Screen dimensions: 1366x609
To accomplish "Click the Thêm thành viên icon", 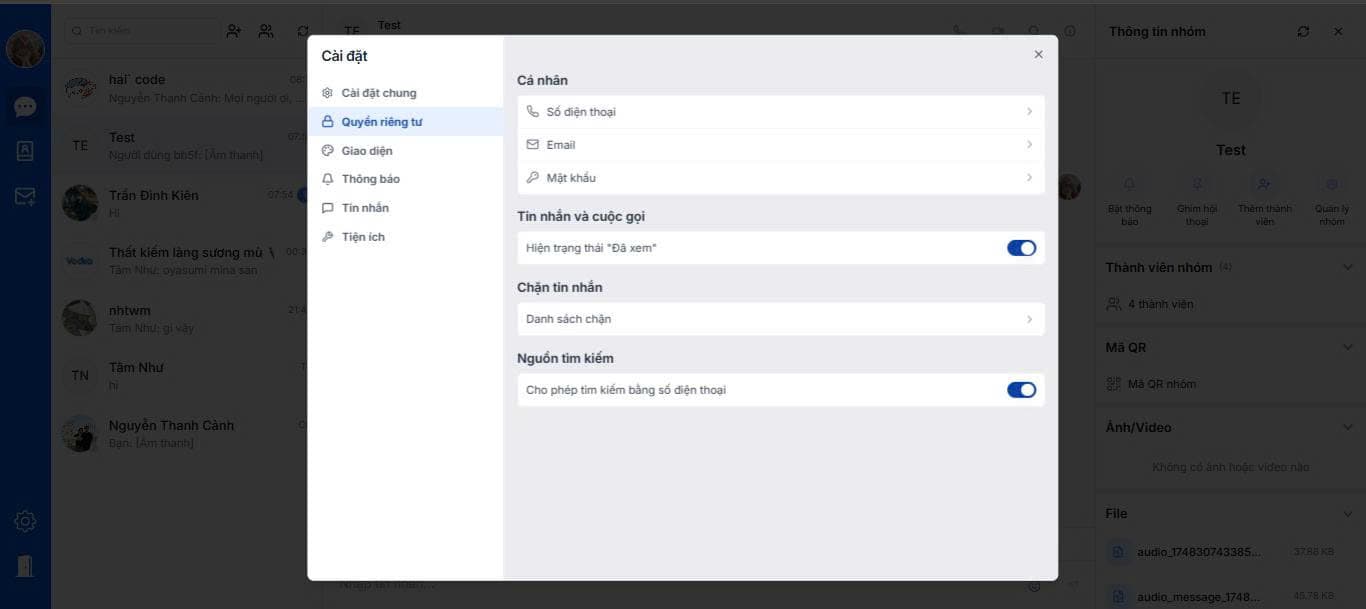I will (1265, 184).
